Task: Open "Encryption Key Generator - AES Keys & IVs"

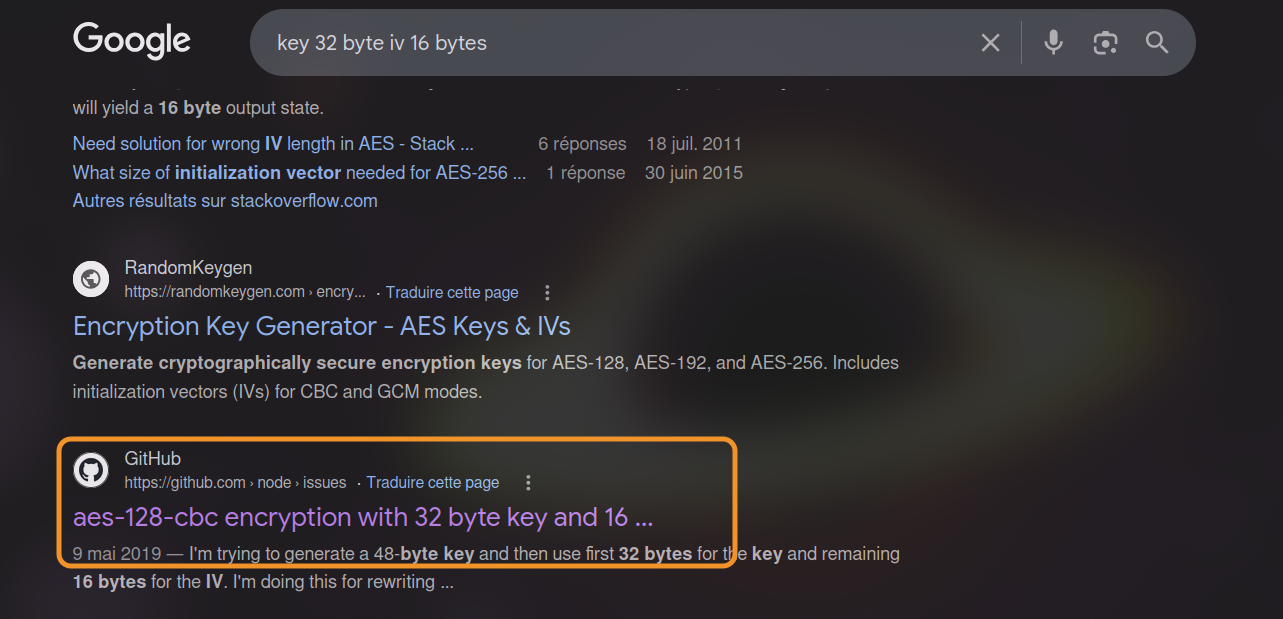Action: (x=322, y=327)
